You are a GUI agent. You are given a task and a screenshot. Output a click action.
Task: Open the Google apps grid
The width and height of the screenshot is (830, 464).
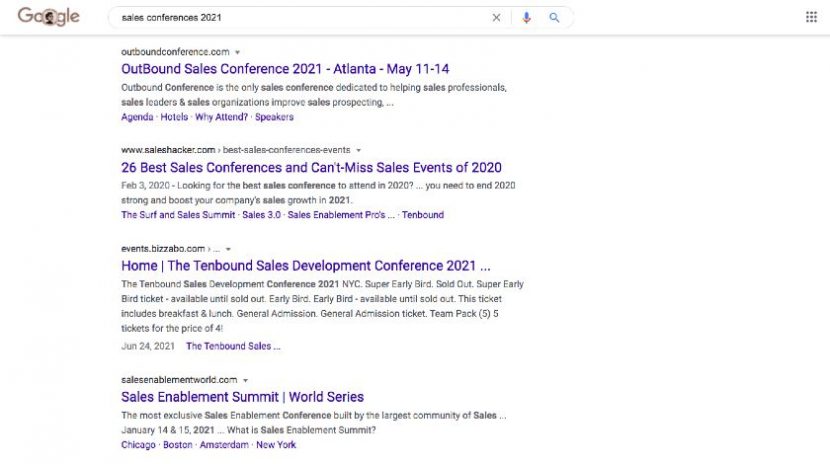point(811,17)
